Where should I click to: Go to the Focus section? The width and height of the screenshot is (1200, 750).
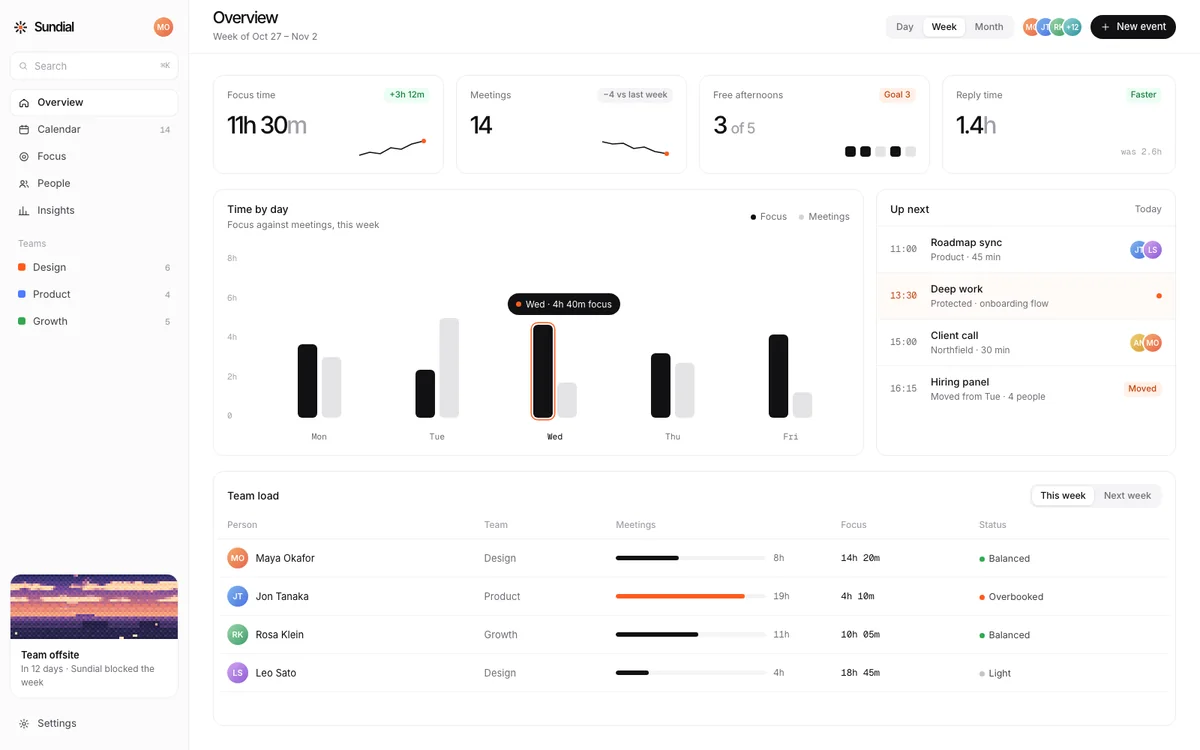tap(94, 157)
